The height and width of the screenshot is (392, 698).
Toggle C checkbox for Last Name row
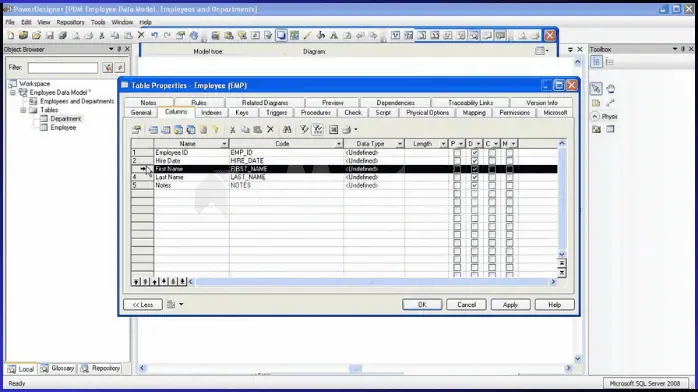click(x=492, y=177)
